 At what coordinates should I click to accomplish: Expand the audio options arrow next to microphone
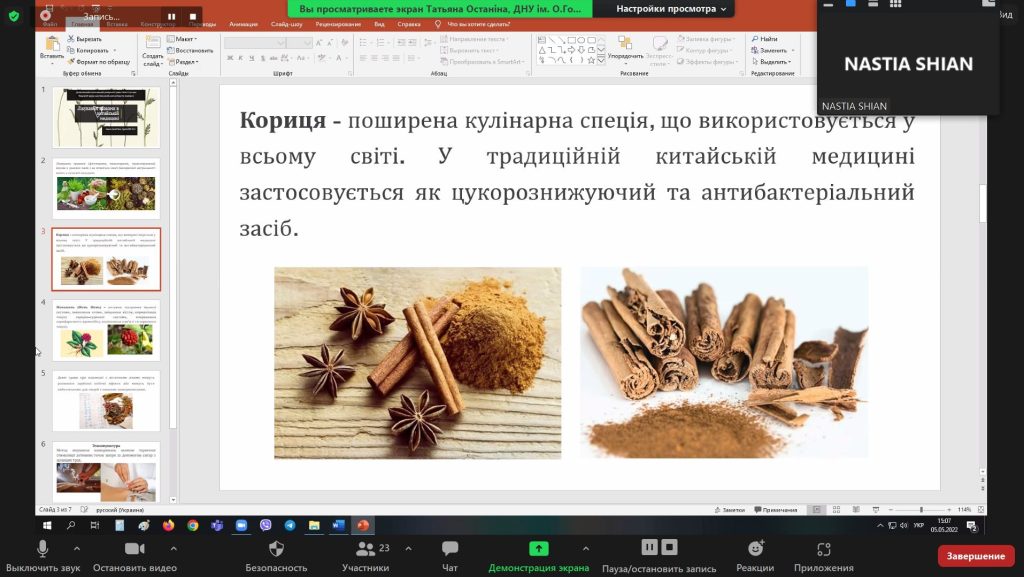click(76, 548)
